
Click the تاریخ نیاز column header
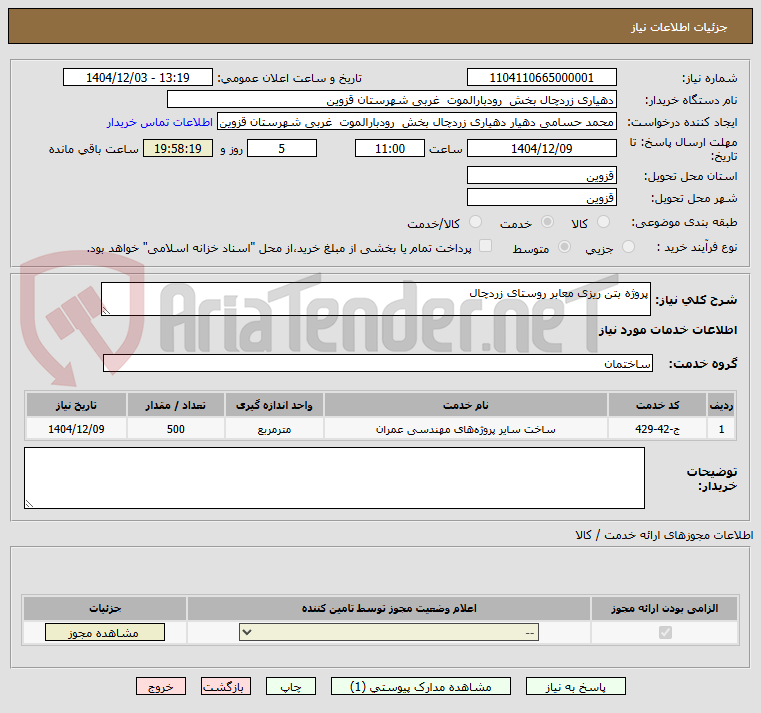click(x=76, y=405)
